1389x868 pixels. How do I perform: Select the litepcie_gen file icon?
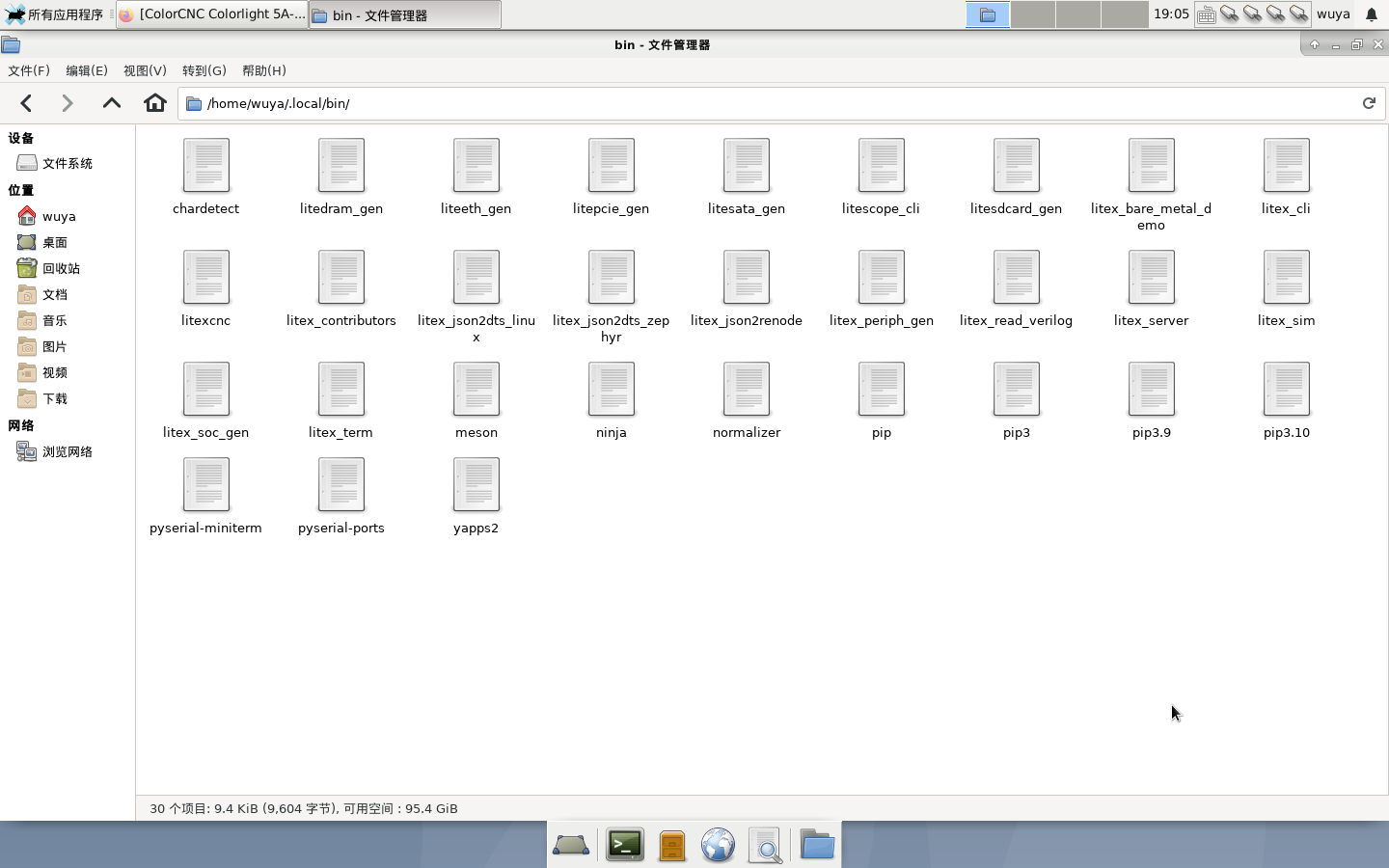pyautogui.click(x=612, y=165)
